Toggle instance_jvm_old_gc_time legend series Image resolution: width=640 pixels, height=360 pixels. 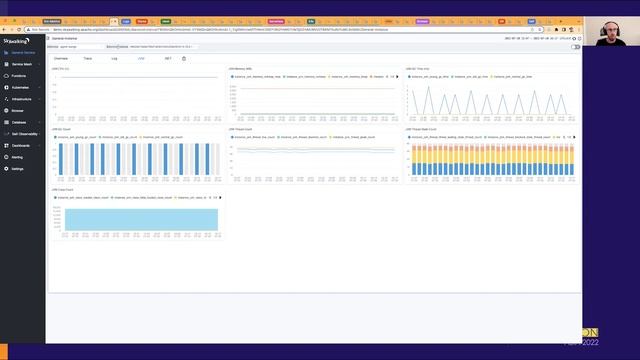470,77
